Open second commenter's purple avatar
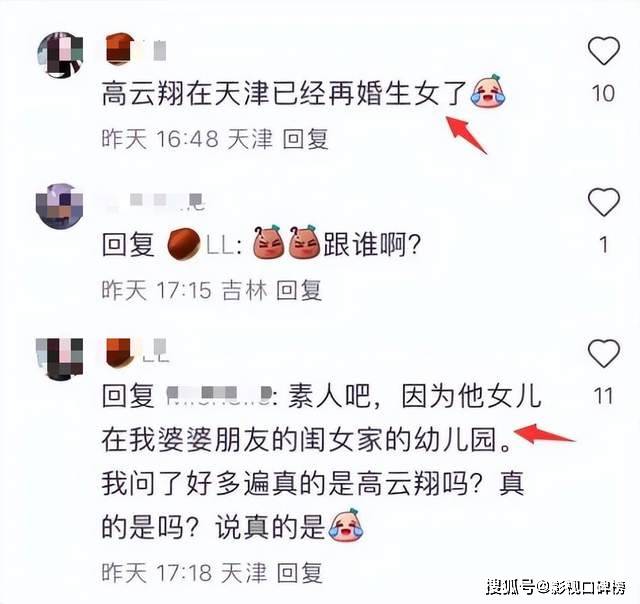Screen dimensions: 640x604 click(60, 206)
